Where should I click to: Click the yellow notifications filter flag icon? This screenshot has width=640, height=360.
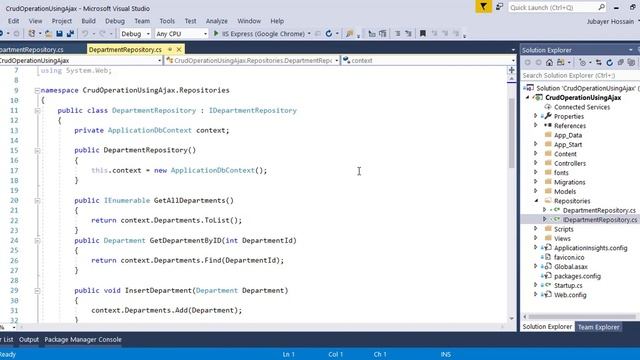pos(483,7)
